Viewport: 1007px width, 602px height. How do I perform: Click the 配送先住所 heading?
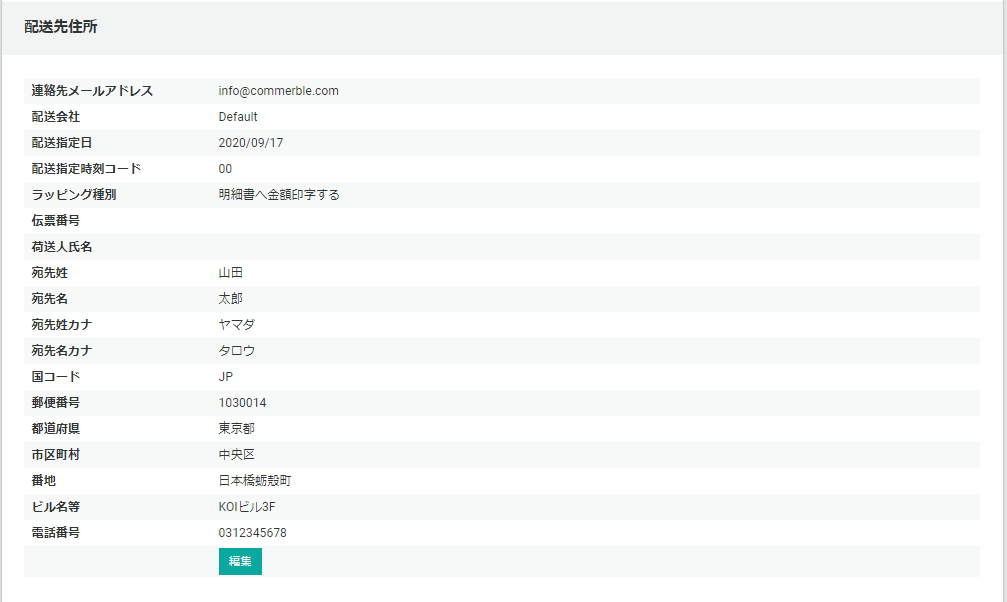tap(61, 27)
